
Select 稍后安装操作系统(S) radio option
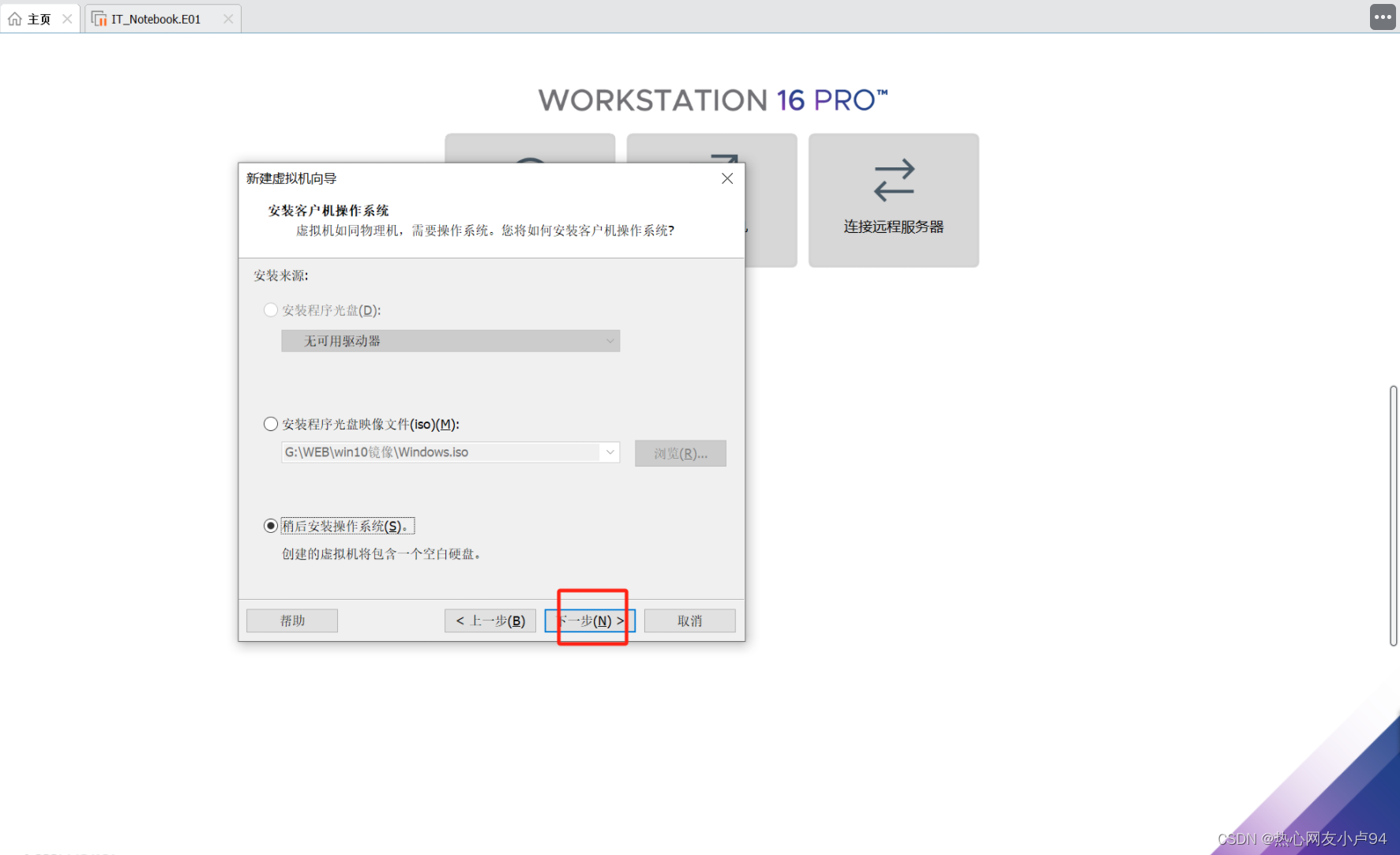(x=271, y=526)
